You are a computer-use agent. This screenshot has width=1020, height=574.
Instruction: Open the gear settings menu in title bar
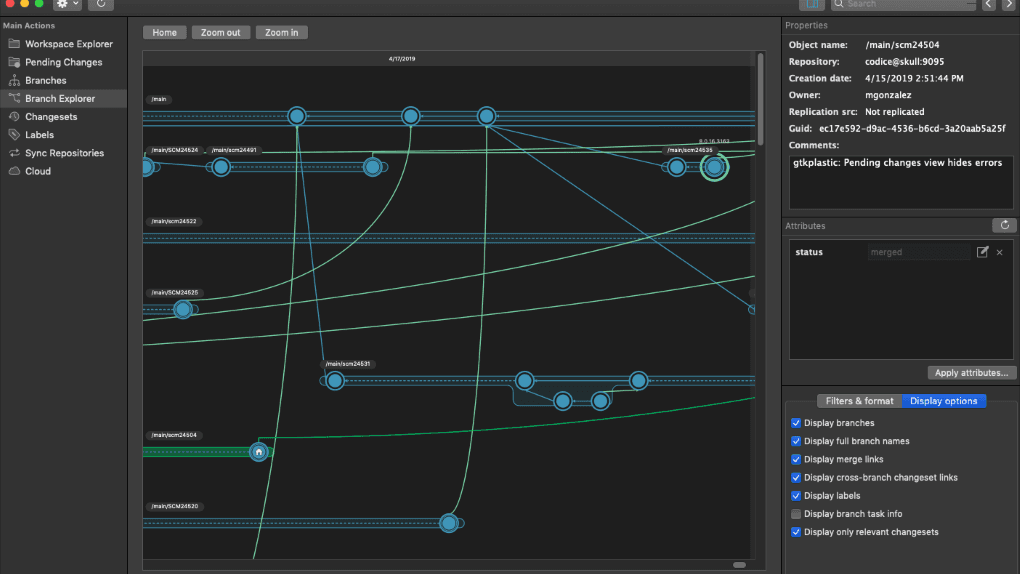[68, 4]
